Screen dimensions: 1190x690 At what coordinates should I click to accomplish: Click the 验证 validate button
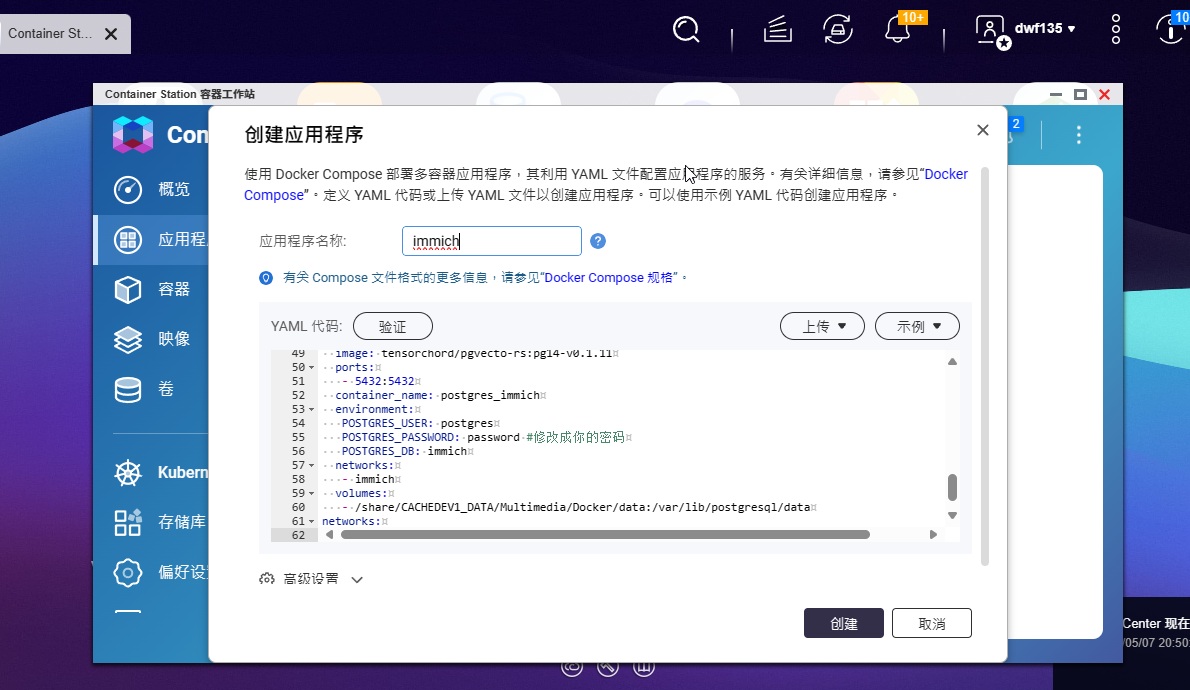click(393, 326)
